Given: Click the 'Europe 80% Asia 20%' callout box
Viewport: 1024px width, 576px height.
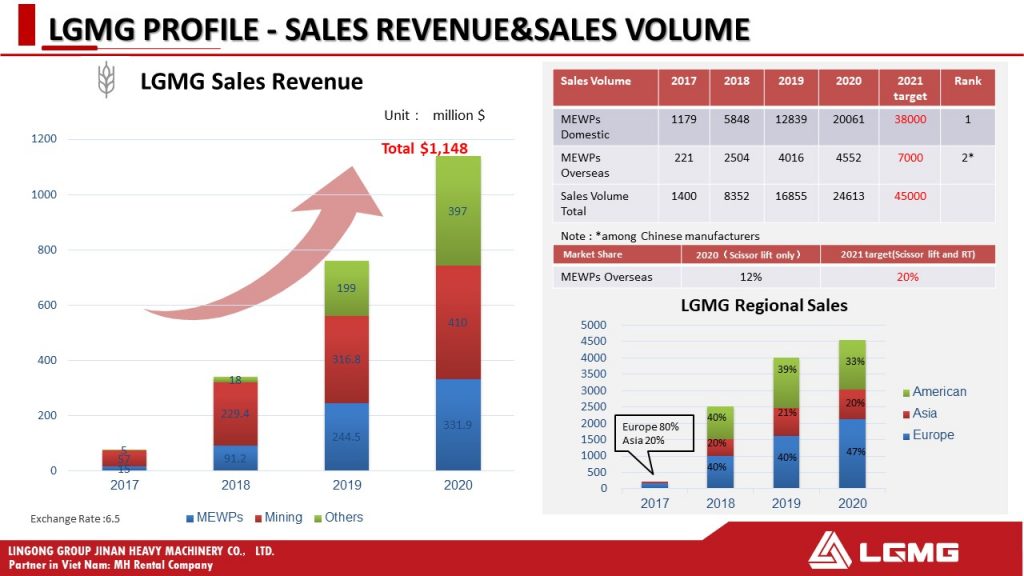Looking at the screenshot, I should [654, 434].
